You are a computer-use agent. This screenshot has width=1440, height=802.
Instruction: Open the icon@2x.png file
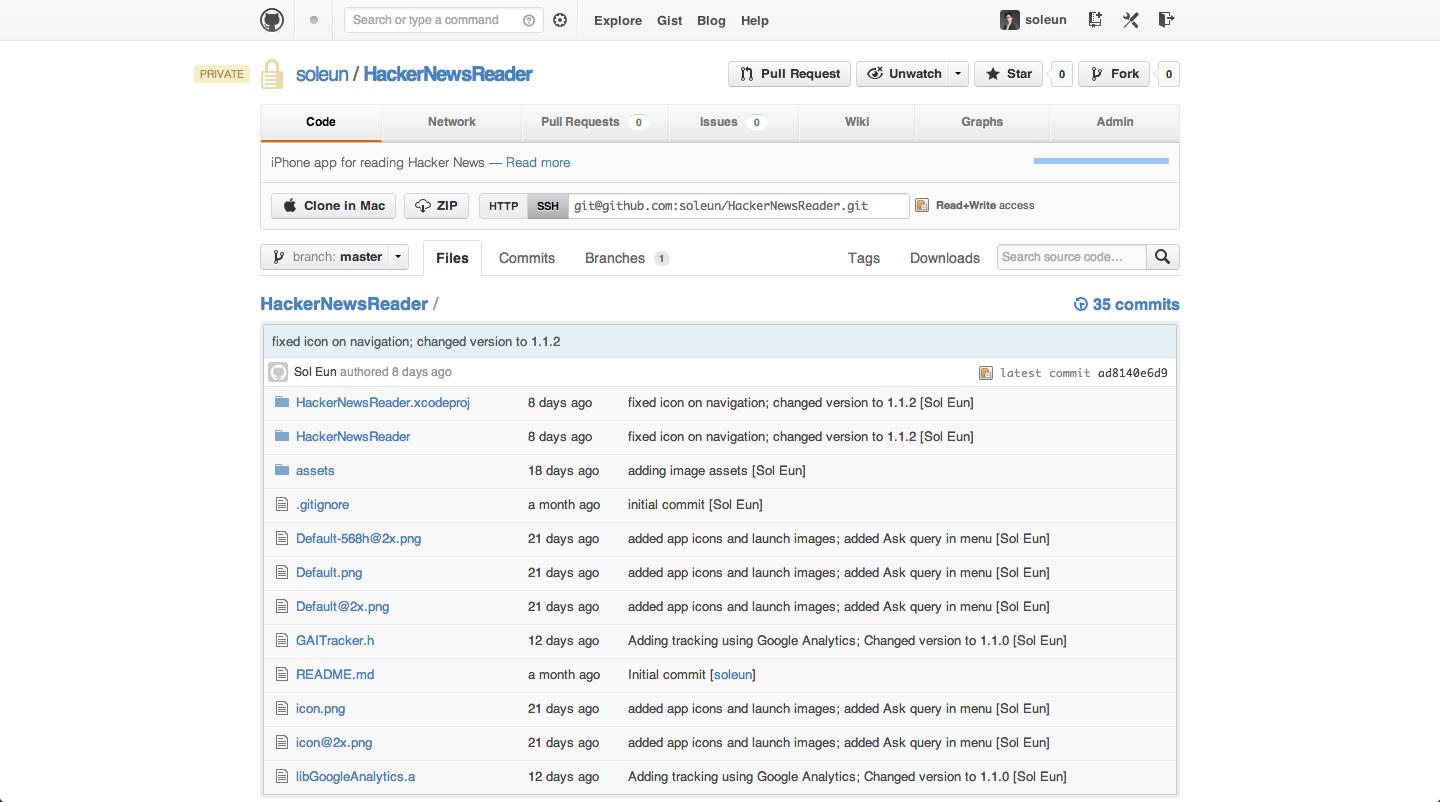[334, 742]
